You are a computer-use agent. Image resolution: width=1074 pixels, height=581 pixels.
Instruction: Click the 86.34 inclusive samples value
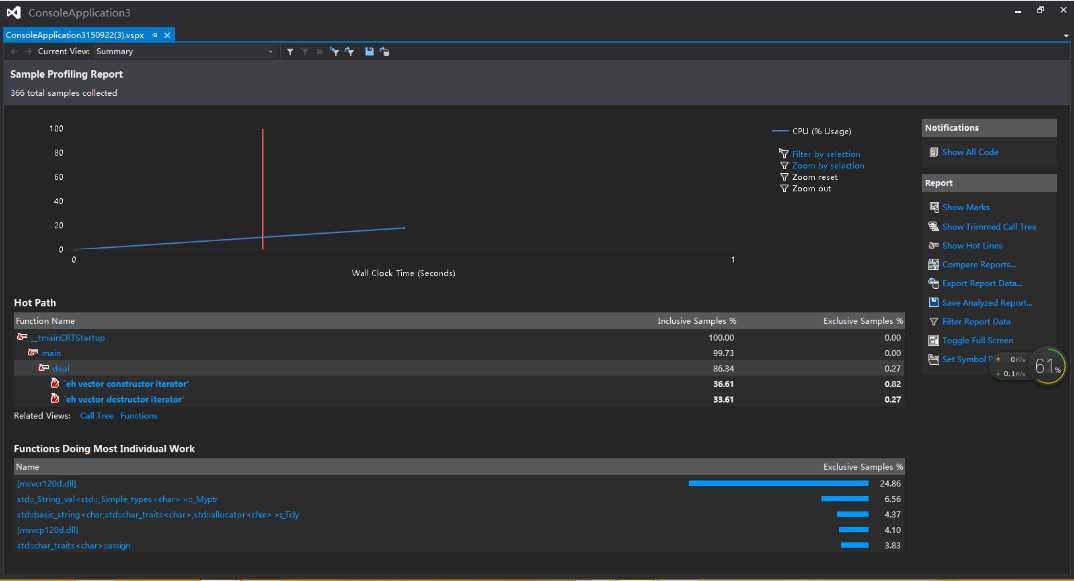(723, 369)
